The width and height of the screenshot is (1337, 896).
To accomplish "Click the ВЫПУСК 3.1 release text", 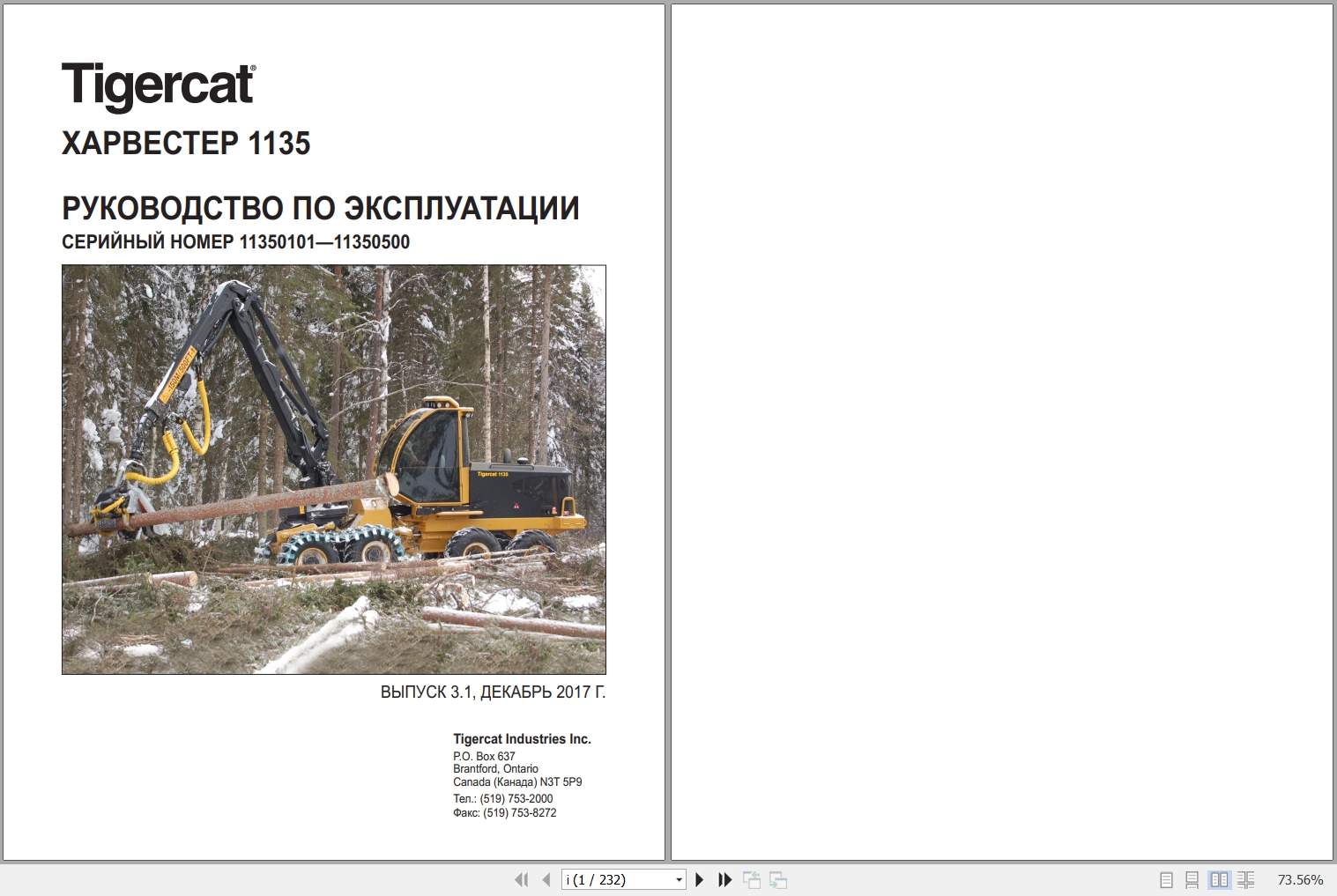I will pos(494,692).
